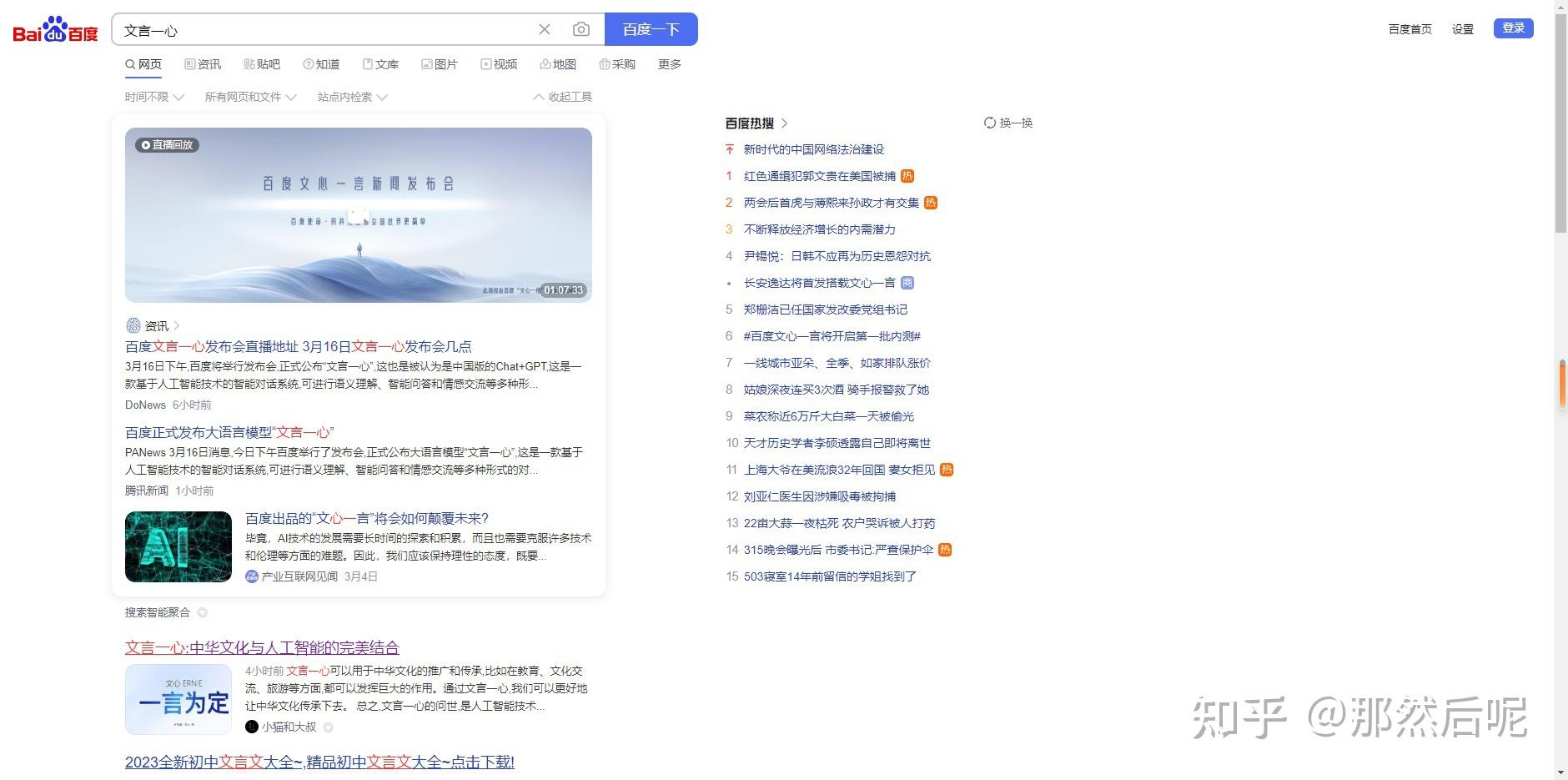
Task: Open promoted topic 长安逸达将首发搭载文心一言
Action: click(x=820, y=283)
